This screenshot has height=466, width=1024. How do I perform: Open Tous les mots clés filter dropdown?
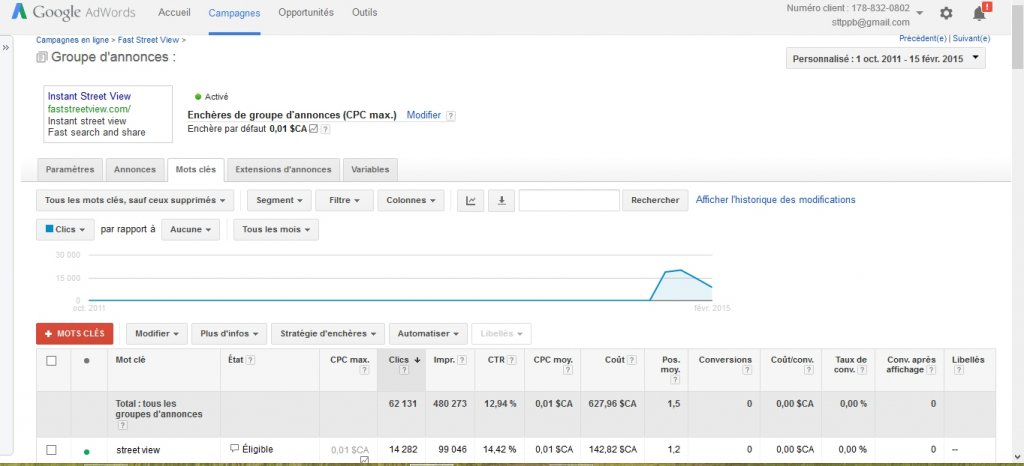point(135,200)
